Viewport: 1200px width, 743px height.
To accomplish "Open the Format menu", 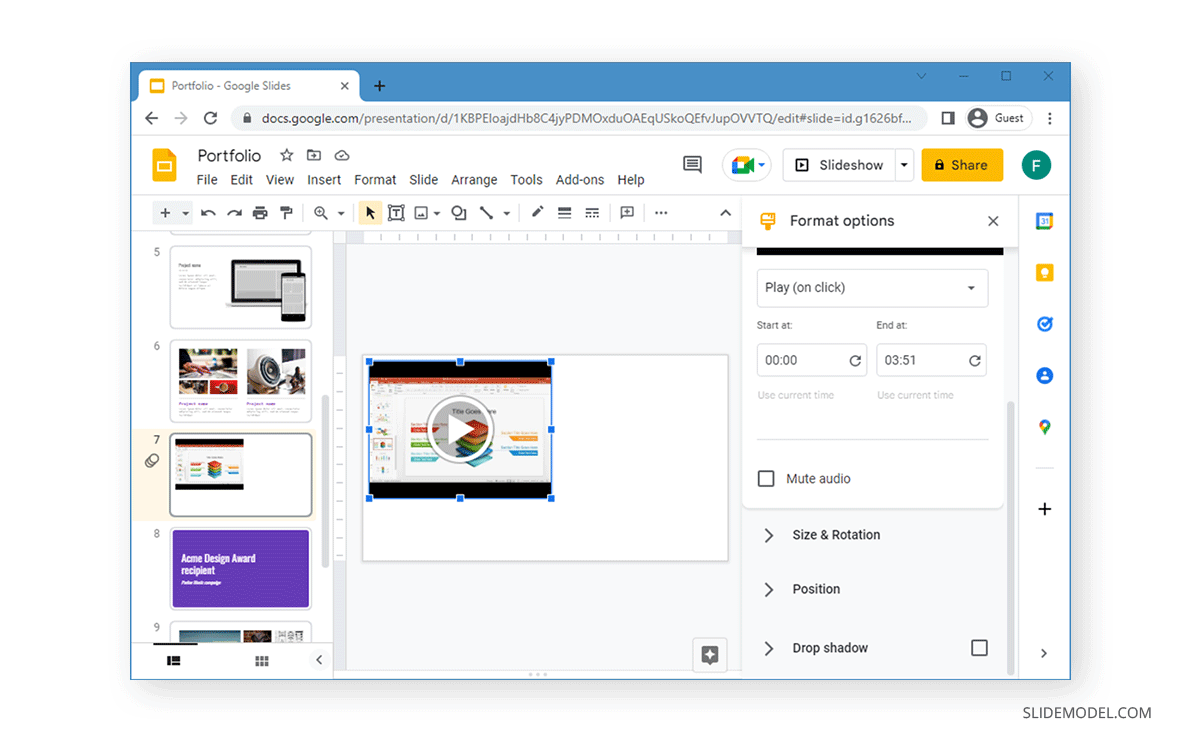I will coord(375,180).
